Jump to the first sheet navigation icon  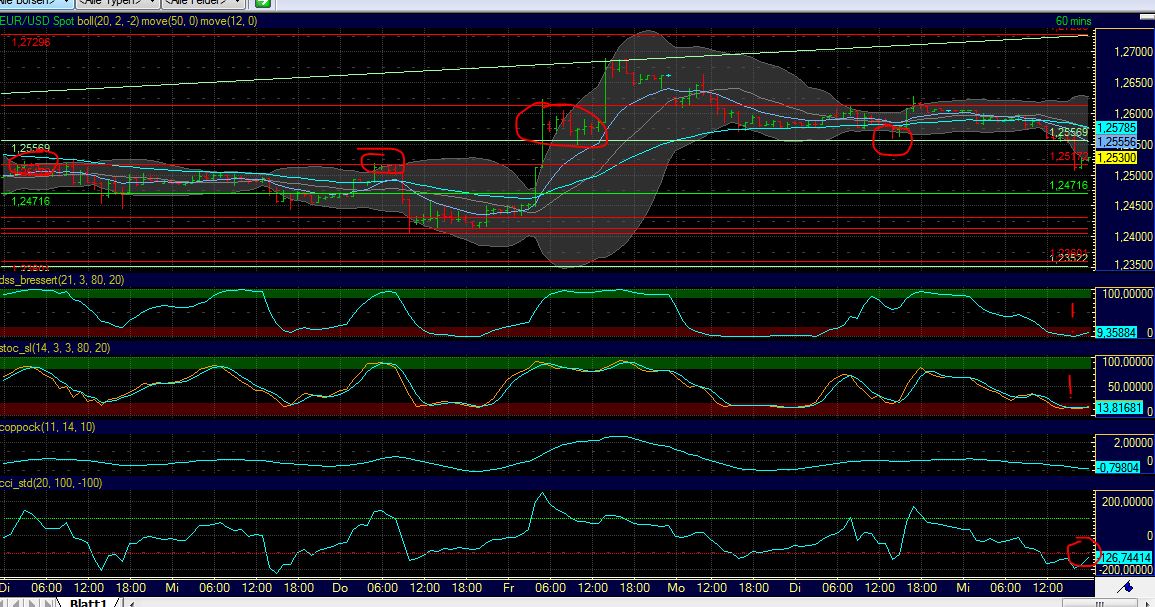click(5, 600)
